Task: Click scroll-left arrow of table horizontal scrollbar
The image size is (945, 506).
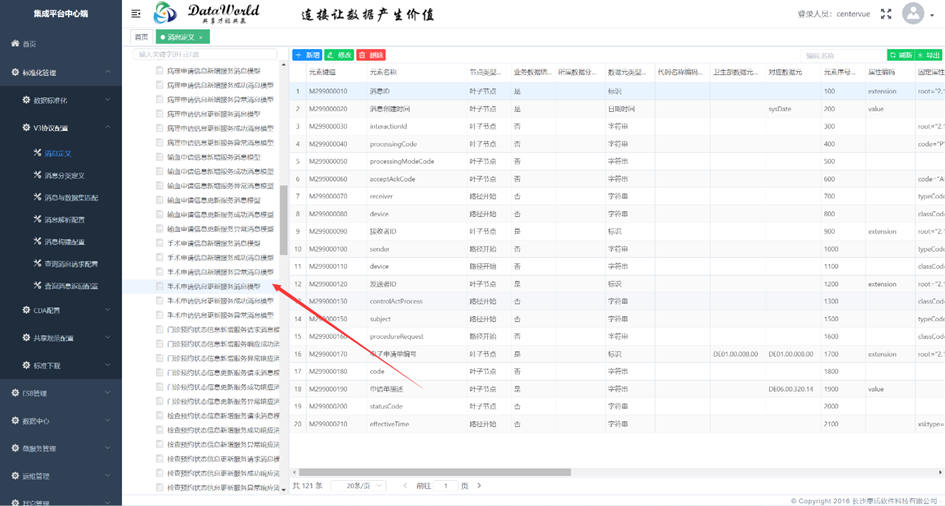Action: [x=295, y=472]
